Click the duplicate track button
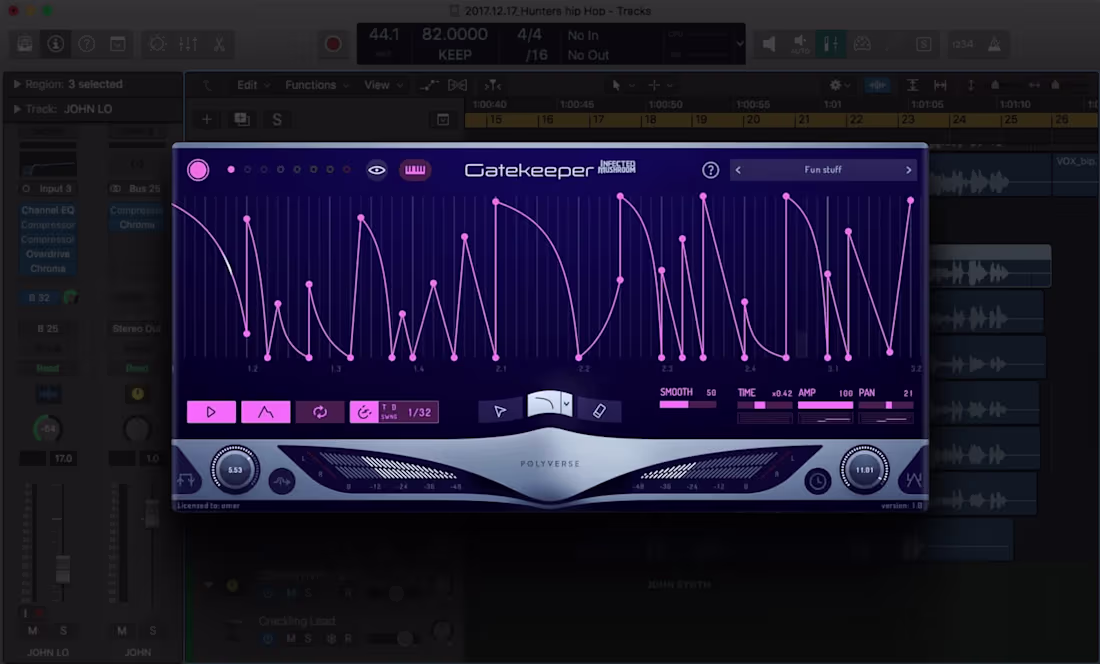Image resolution: width=1100 pixels, height=664 pixels. click(x=242, y=119)
